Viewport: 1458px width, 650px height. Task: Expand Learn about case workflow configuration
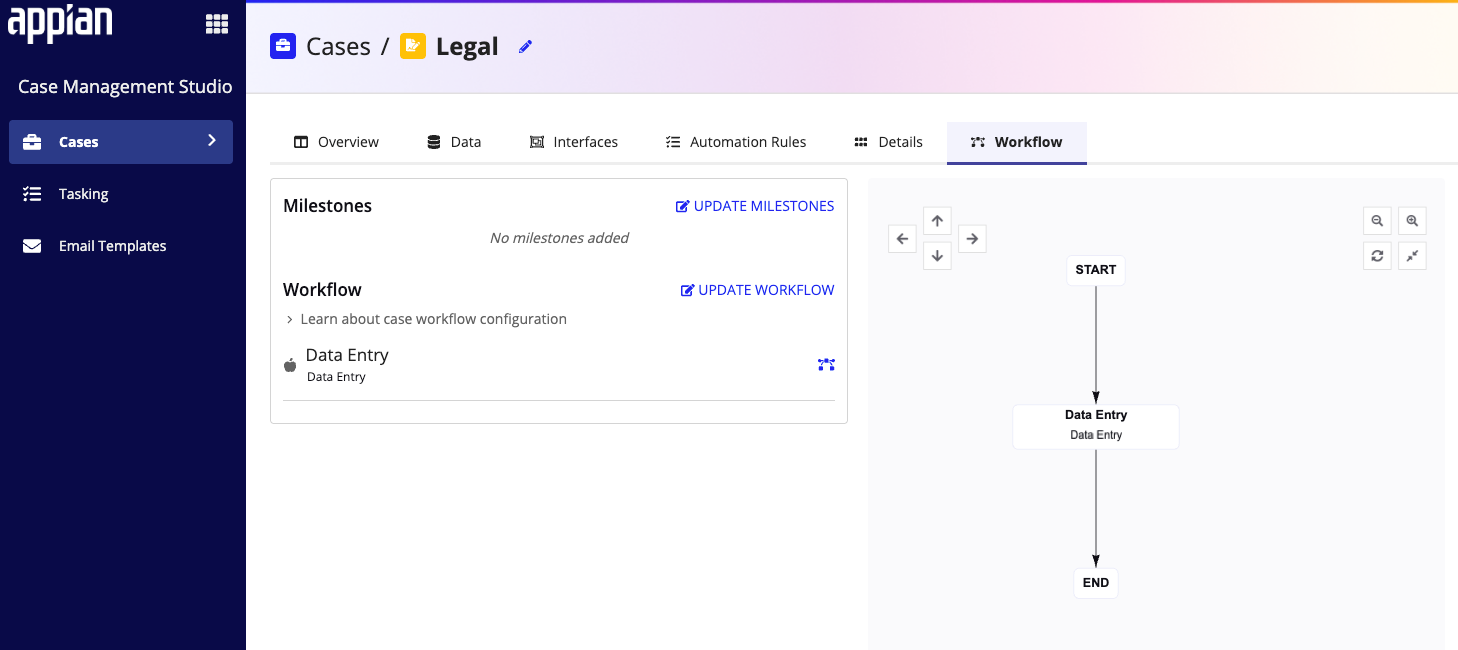[426, 319]
